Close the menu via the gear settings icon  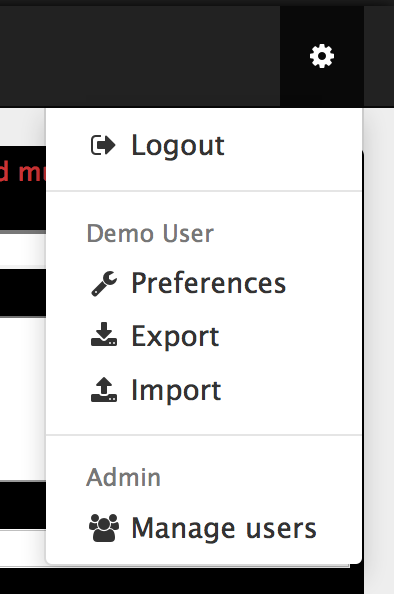tap(322, 56)
